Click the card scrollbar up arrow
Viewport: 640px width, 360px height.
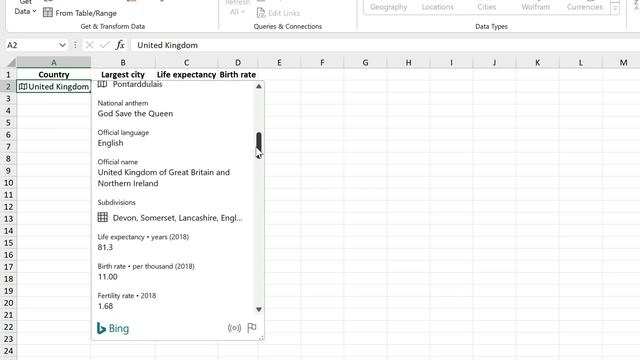pos(259,86)
